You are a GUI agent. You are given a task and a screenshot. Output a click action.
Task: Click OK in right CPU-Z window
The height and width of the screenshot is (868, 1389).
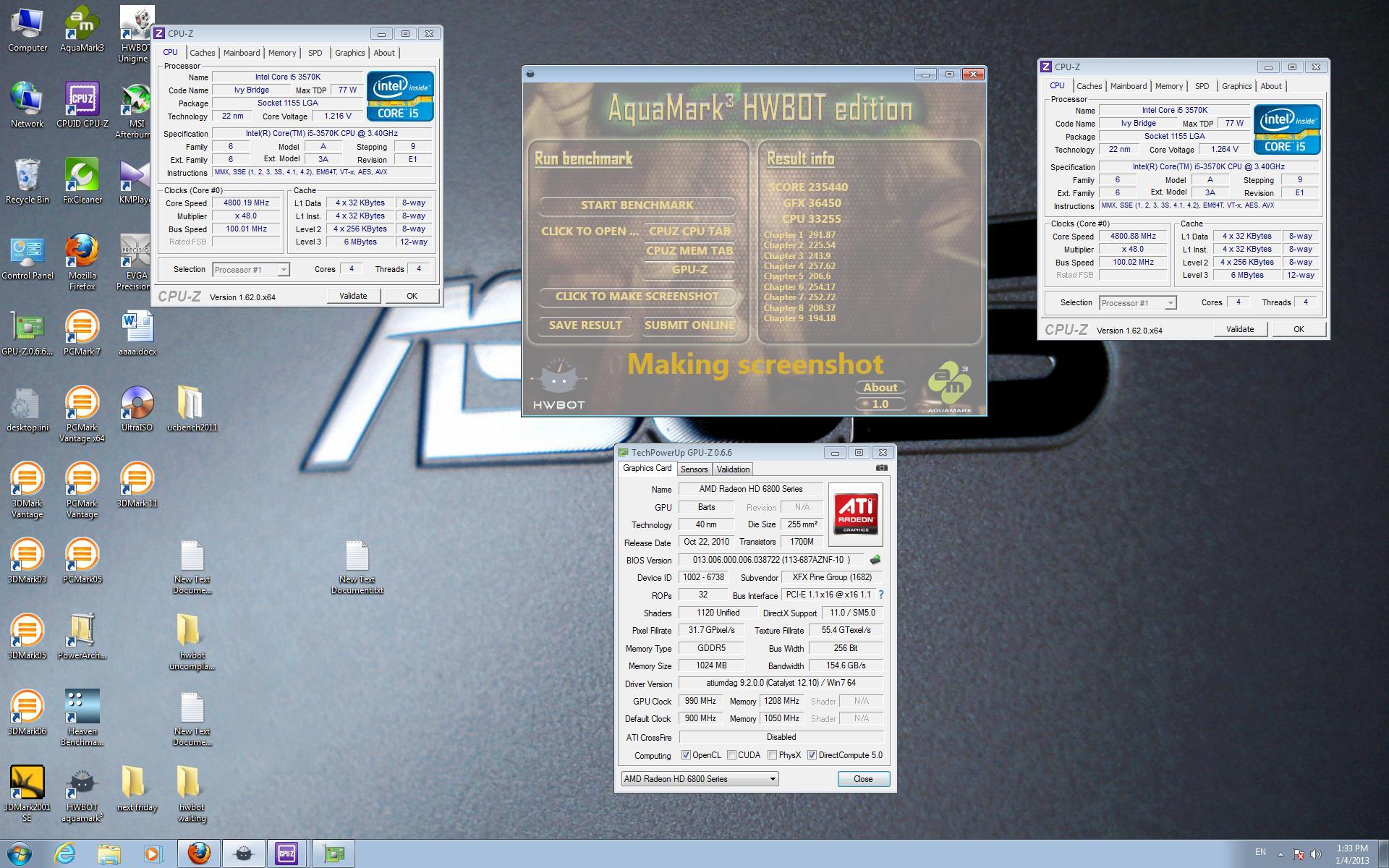(x=1299, y=329)
